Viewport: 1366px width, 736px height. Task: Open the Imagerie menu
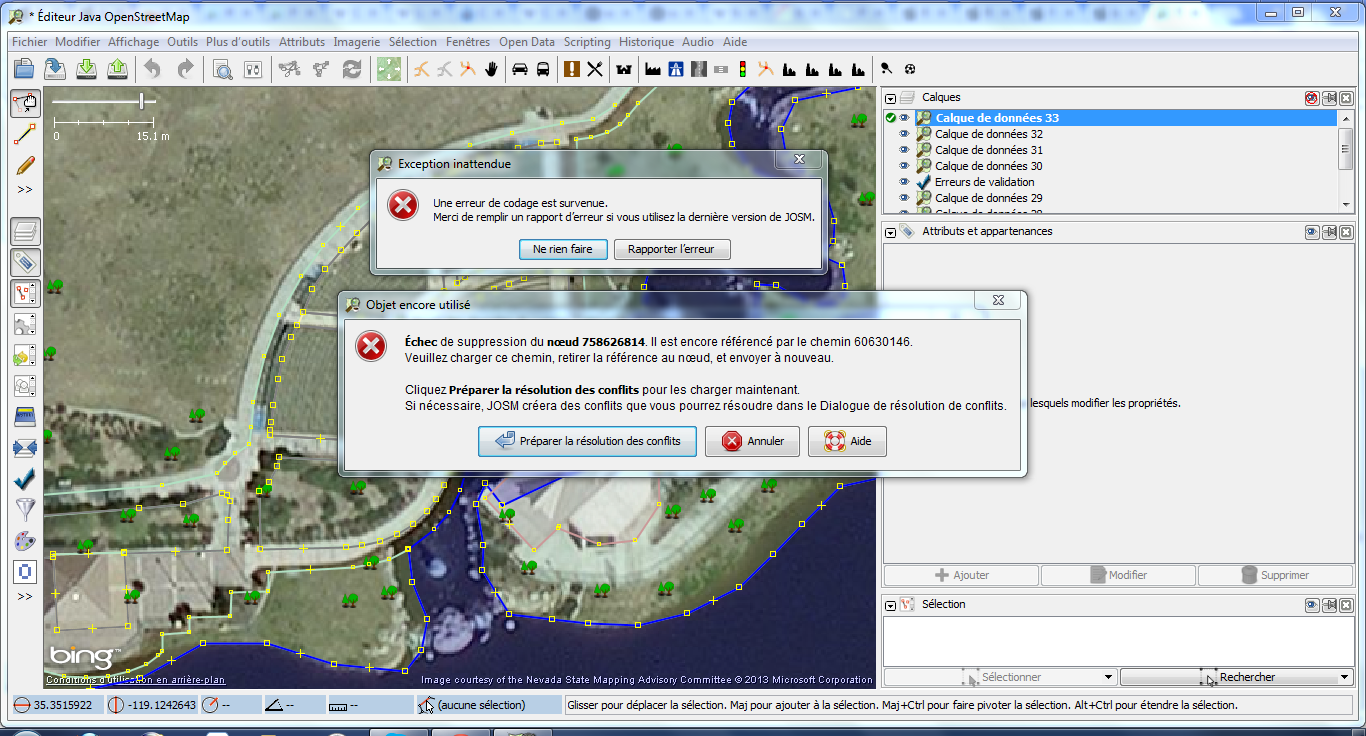[356, 42]
